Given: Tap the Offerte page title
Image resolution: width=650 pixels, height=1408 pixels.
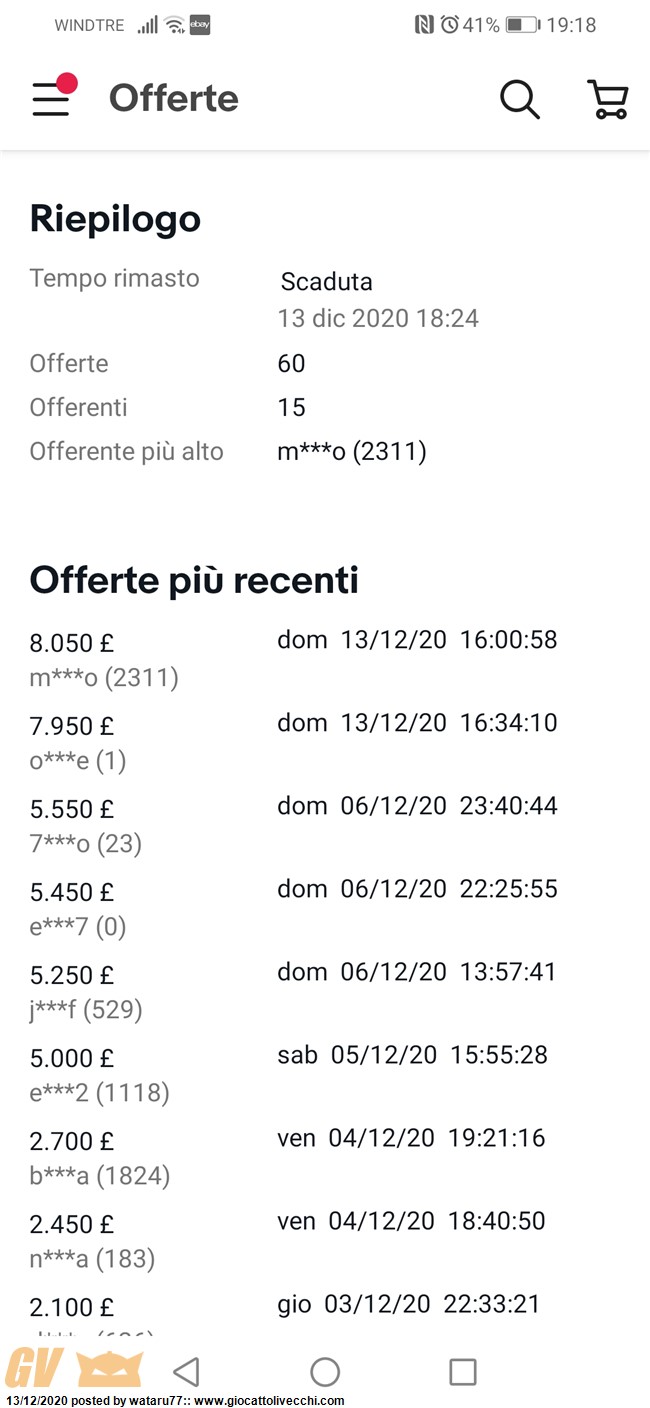Looking at the screenshot, I should pos(174,99).
